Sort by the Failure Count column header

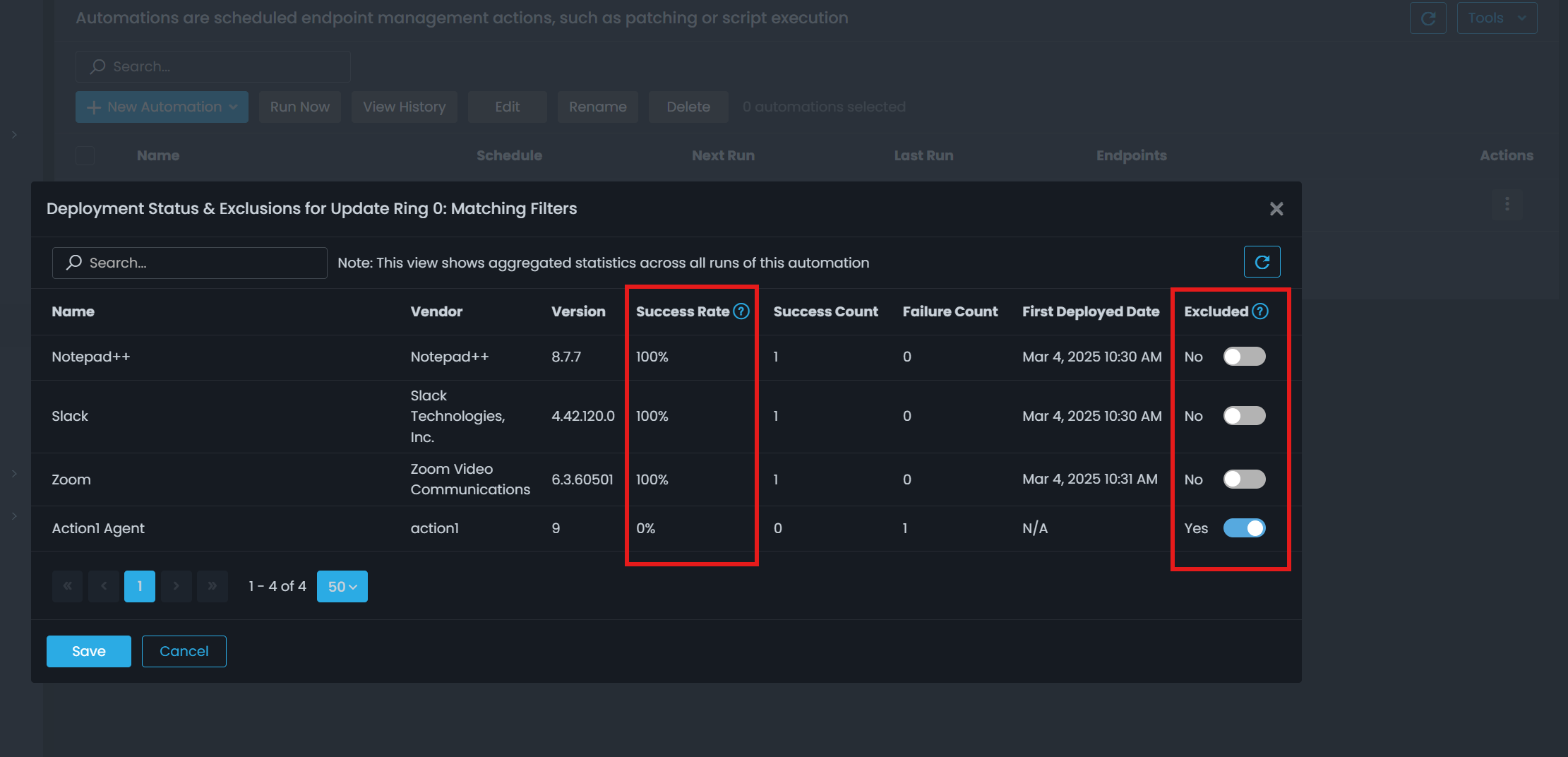click(x=950, y=311)
